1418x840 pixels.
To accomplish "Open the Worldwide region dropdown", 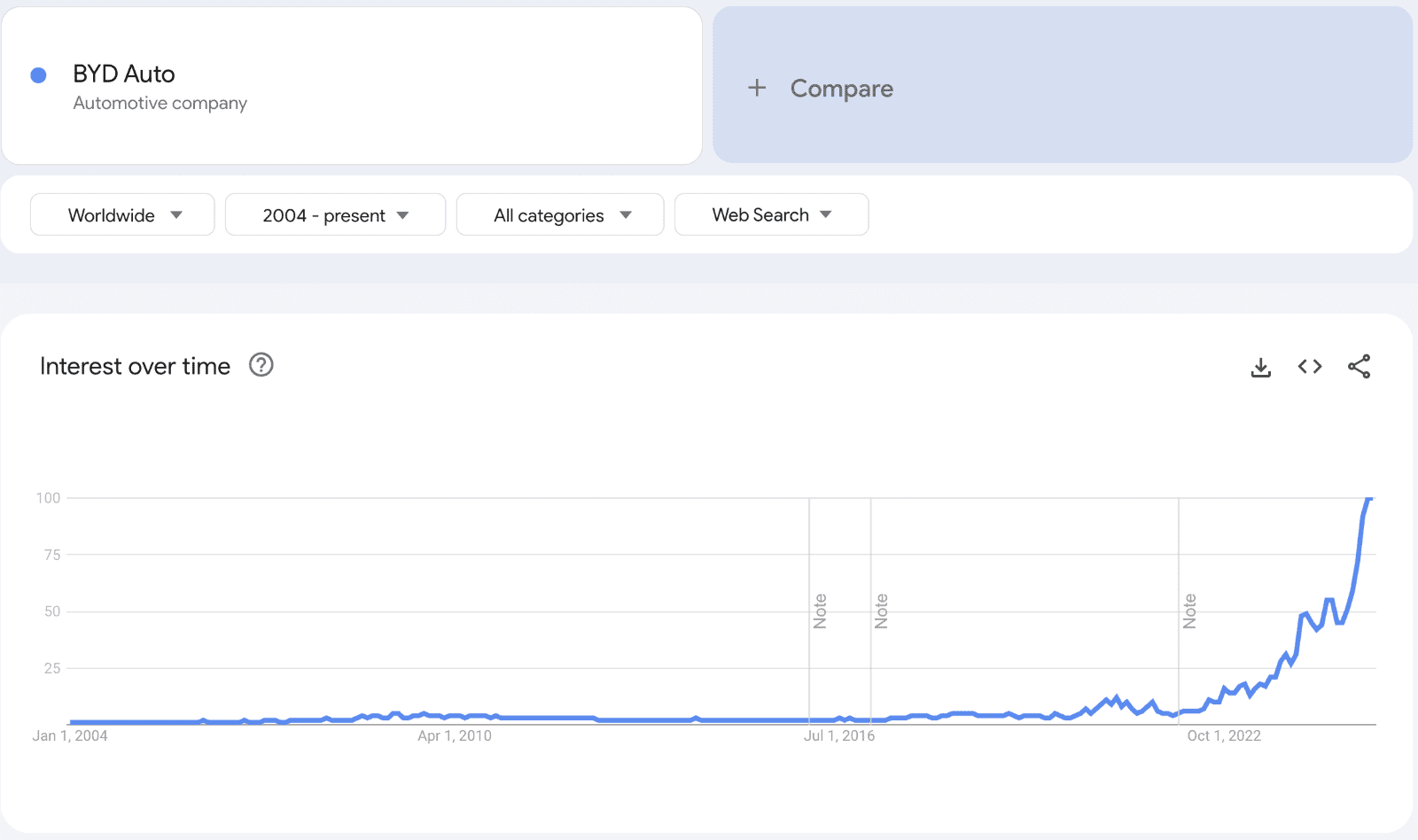I will click(x=122, y=214).
